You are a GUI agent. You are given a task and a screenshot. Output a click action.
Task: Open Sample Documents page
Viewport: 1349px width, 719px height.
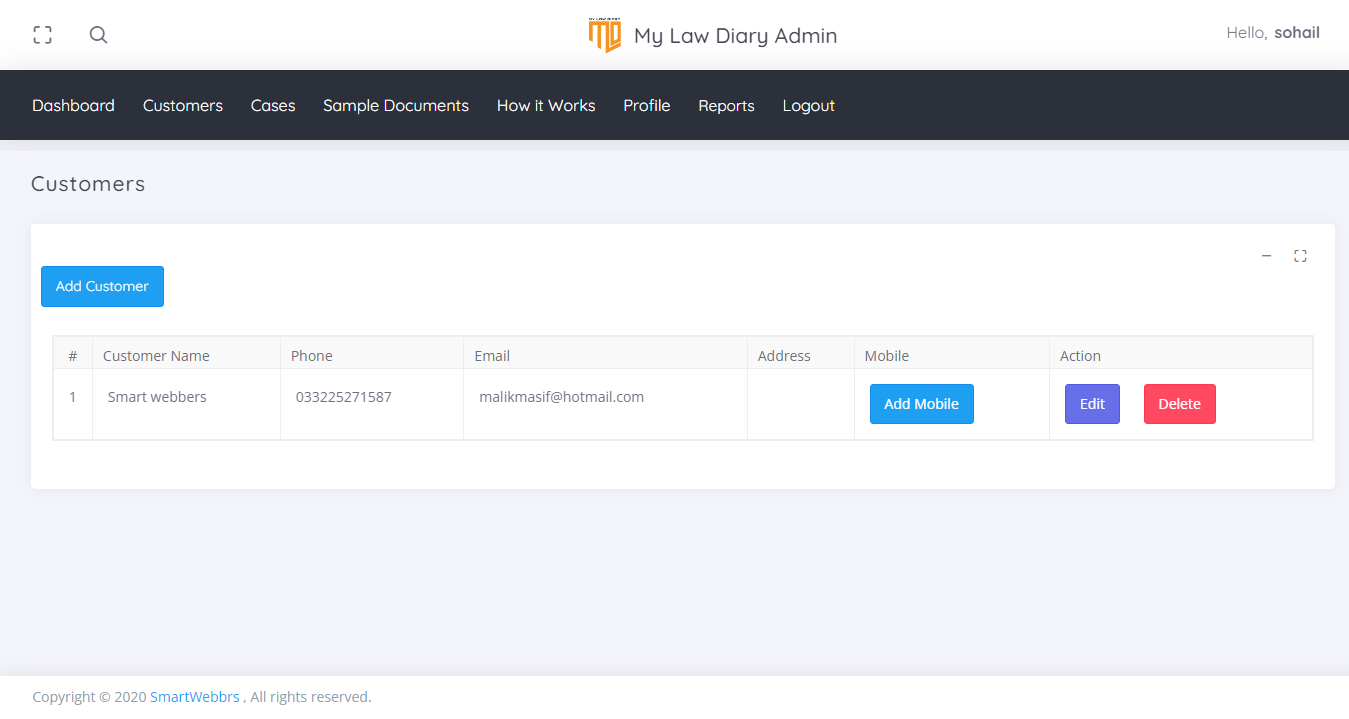[x=395, y=105]
